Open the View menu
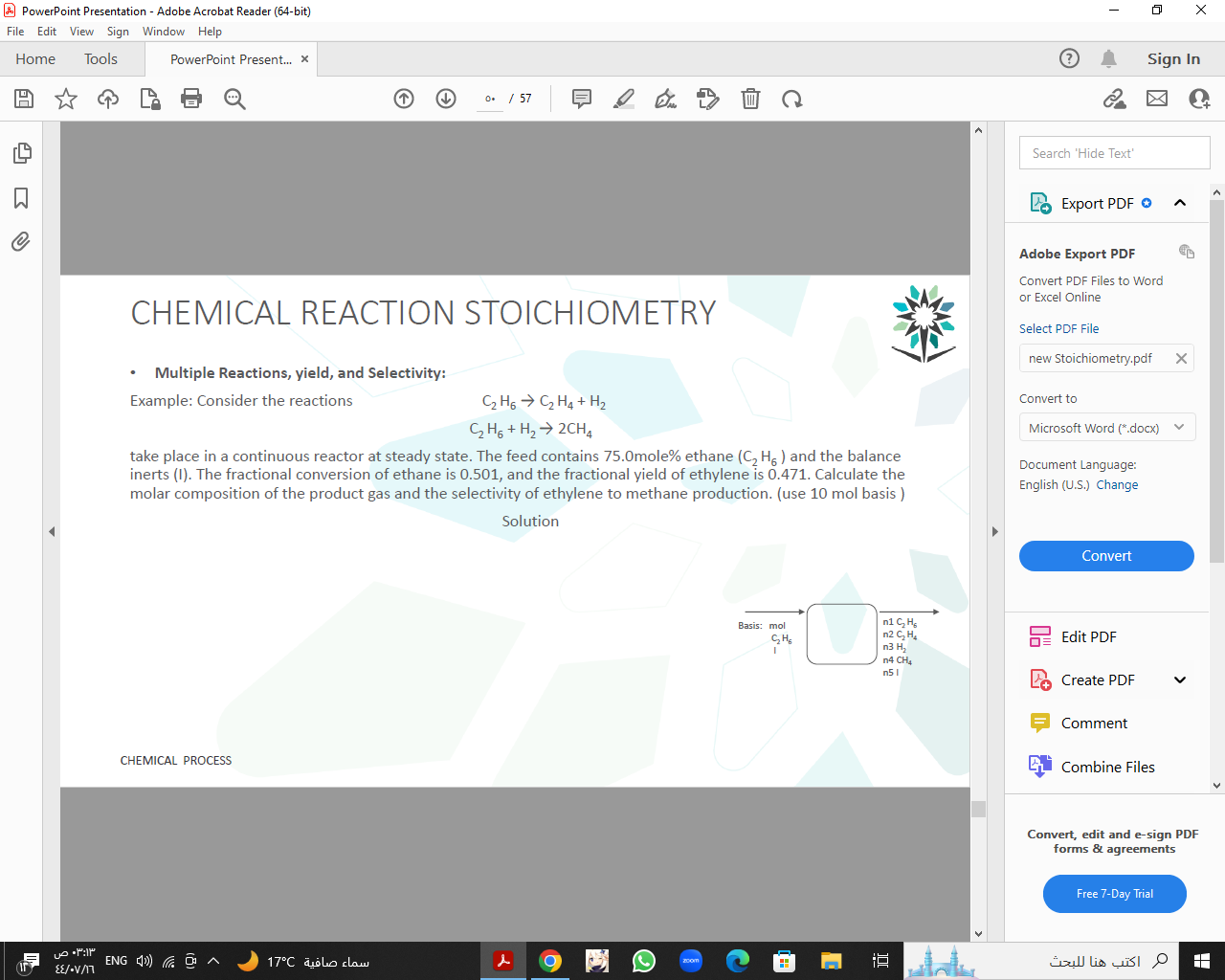Screen dimensions: 1225x980 (81, 31)
